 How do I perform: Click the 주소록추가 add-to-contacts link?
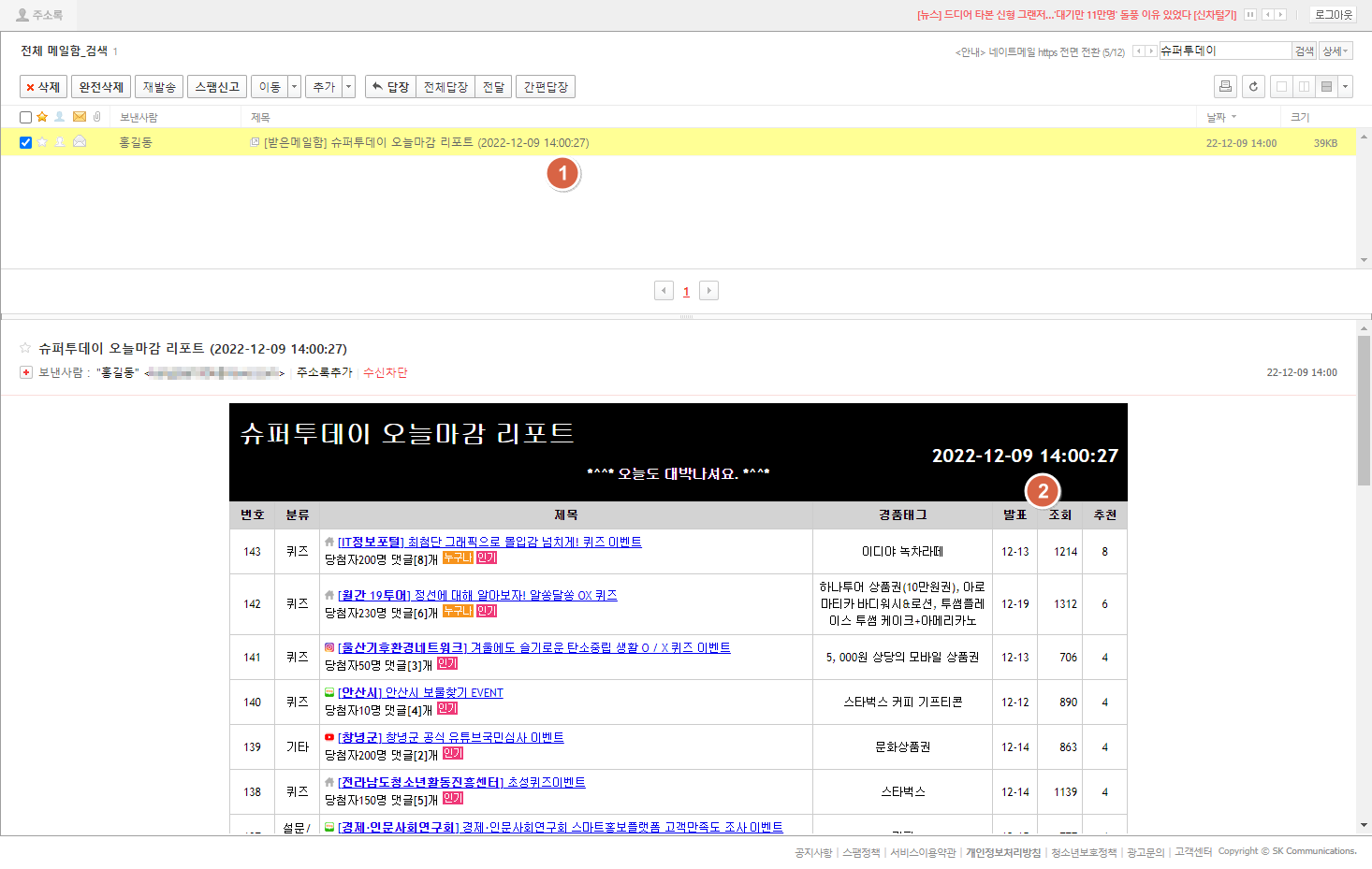tap(324, 372)
